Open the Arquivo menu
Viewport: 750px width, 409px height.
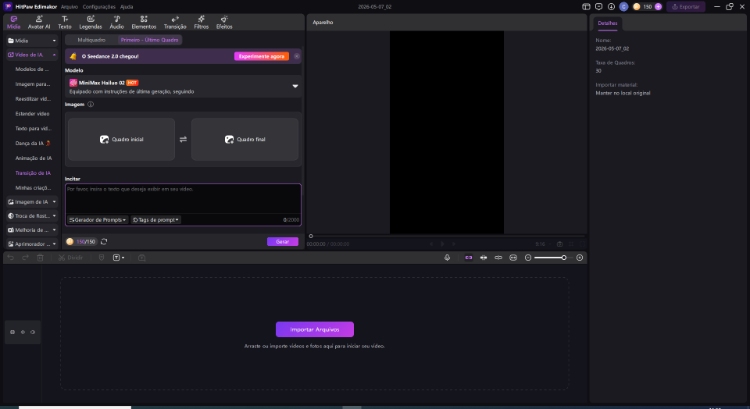tap(69, 7)
